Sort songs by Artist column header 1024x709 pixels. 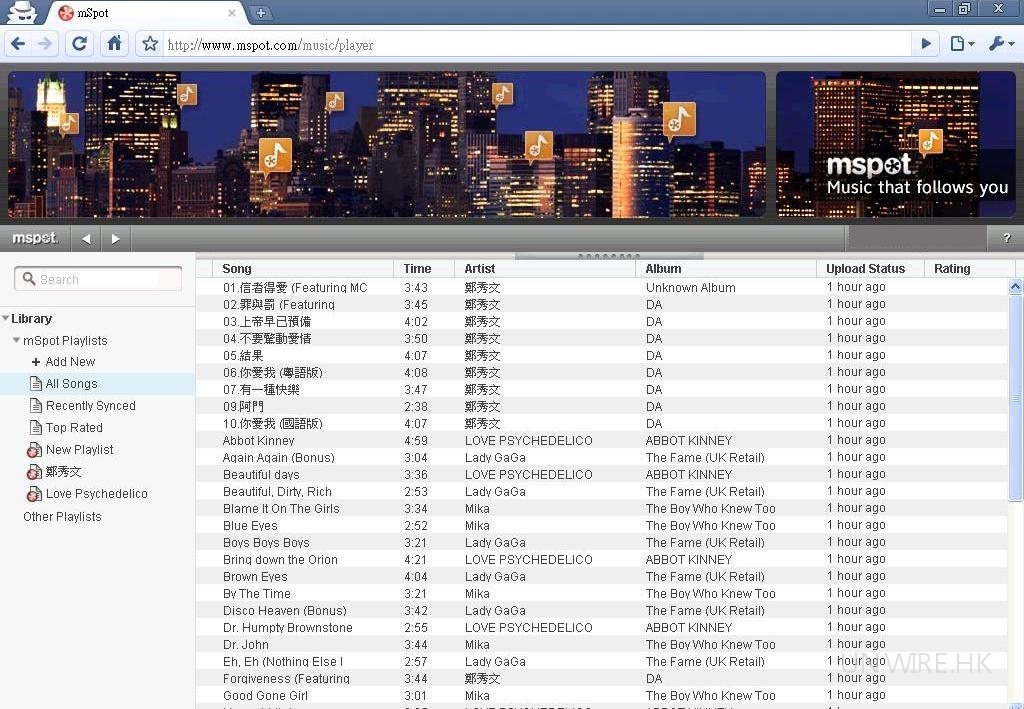pyautogui.click(x=480, y=268)
